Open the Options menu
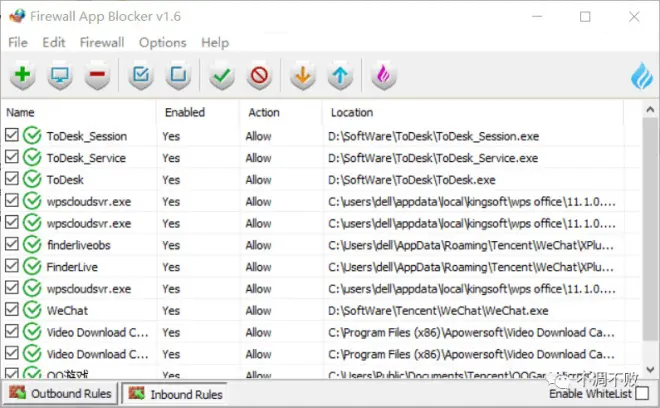The image size is (660, 408). pyautogui.click(x=162, y=43)
